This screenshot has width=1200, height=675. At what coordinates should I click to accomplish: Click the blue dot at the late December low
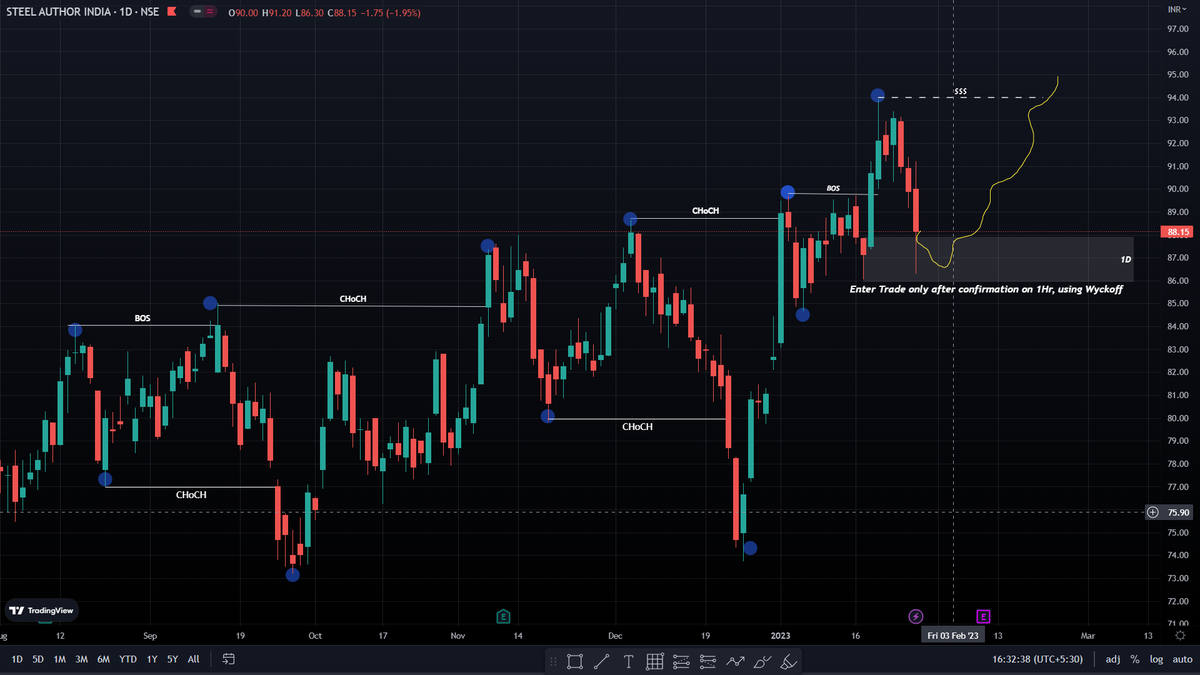[x=750, y=548]
